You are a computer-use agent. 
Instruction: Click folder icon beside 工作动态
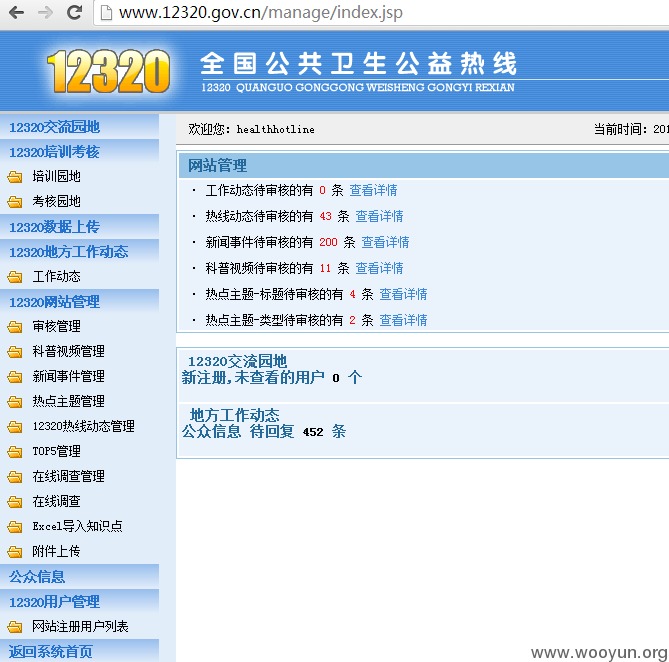pos(15,277)
